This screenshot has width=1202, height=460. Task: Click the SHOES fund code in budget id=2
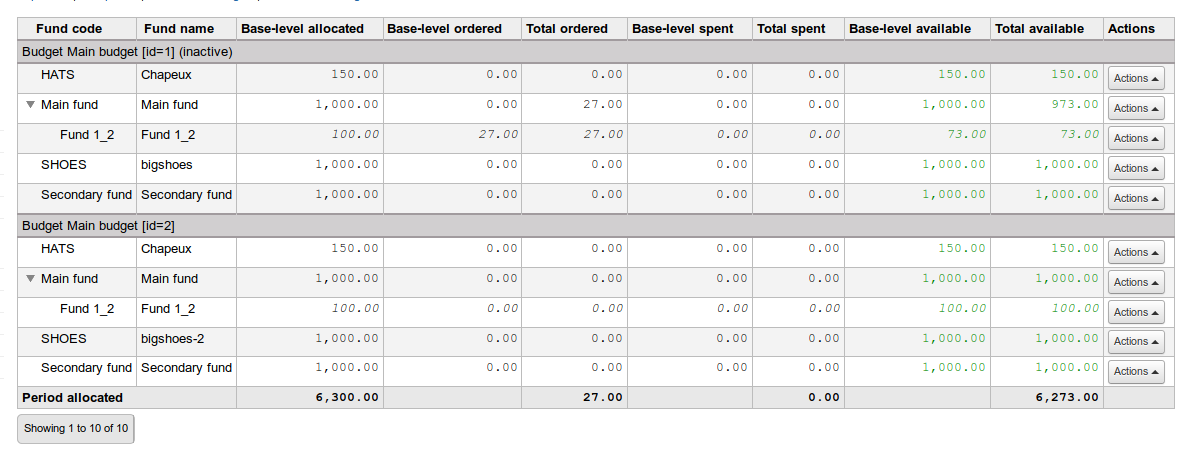pos(64,339)
